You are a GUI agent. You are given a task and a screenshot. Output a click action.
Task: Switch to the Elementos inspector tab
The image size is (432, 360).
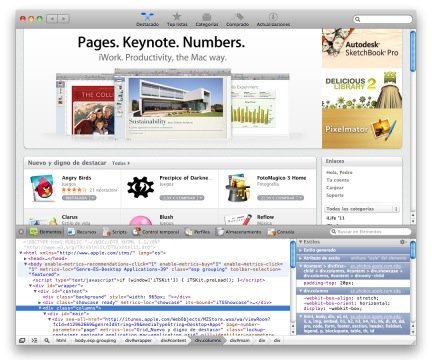46,232
